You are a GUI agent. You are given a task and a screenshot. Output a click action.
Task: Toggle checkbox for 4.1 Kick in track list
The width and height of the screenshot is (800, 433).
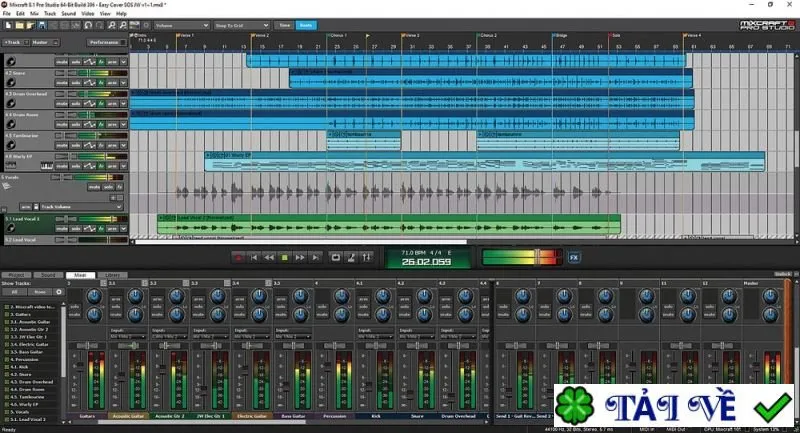[7, 367]
